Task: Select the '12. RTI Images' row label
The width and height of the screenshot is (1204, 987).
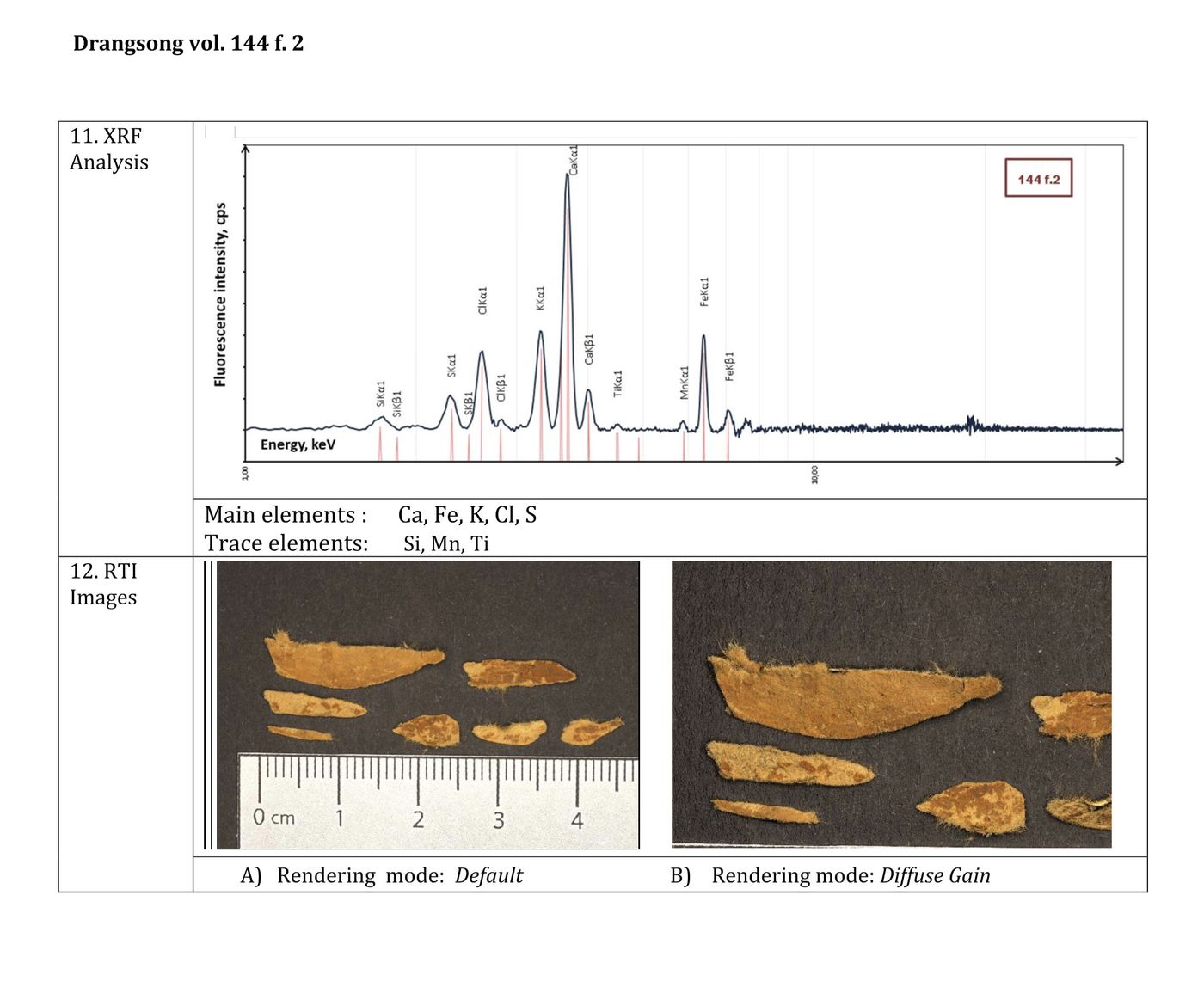Action: pyautogui.click(x=103, y=584)
